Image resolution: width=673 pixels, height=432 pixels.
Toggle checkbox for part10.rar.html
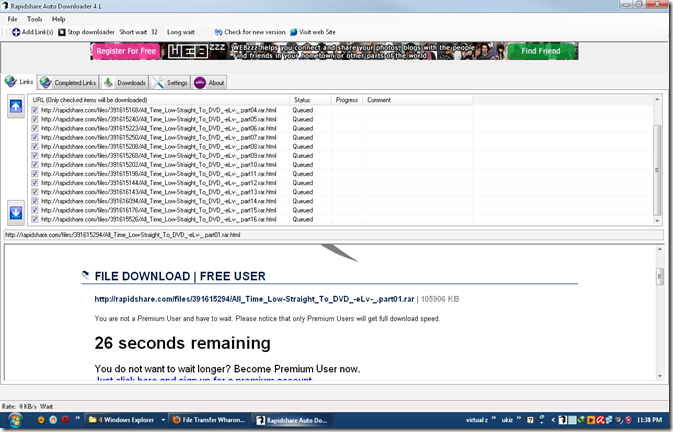point(35,165)
